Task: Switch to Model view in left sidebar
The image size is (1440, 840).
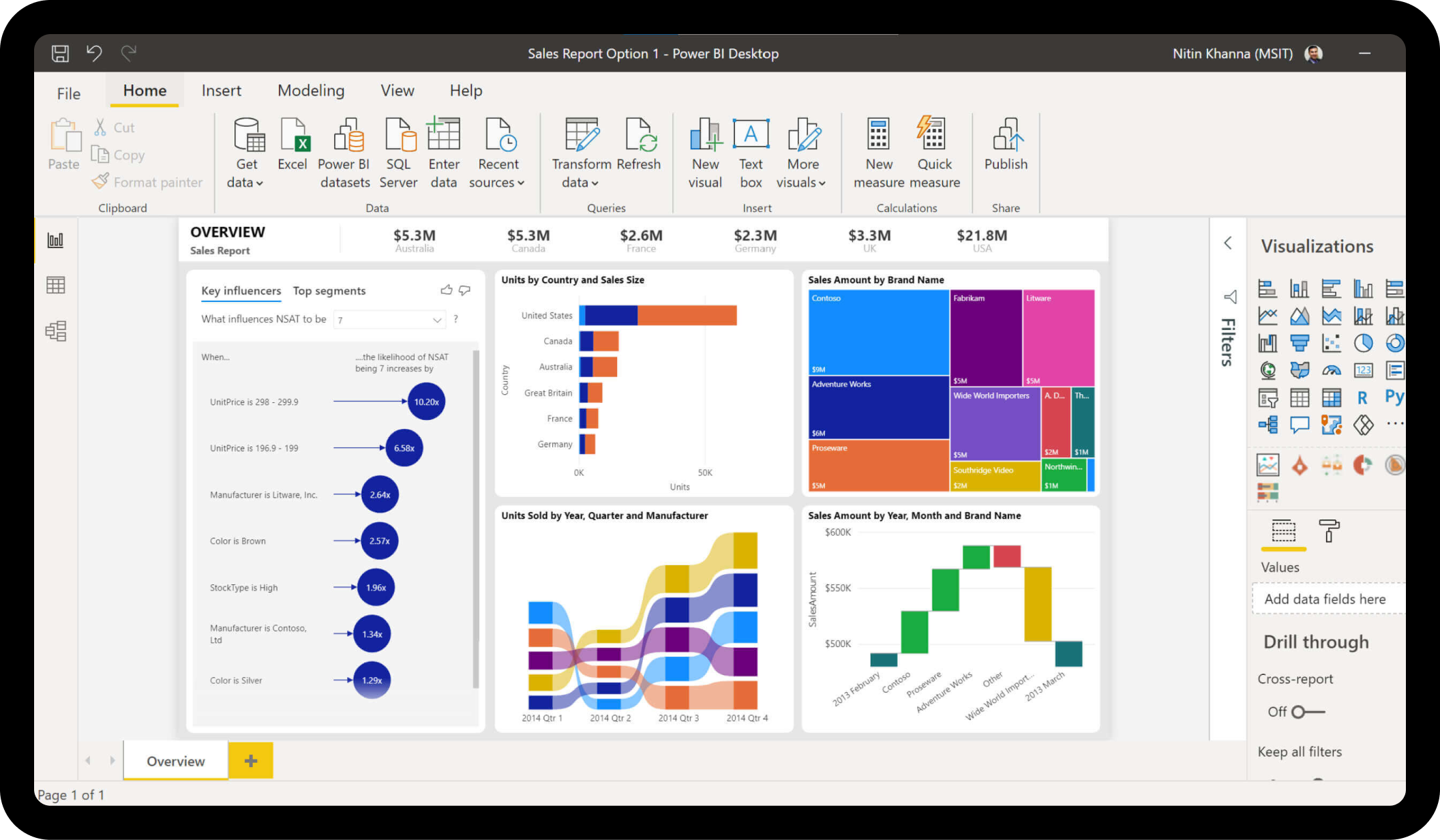Action: (55, 331)
